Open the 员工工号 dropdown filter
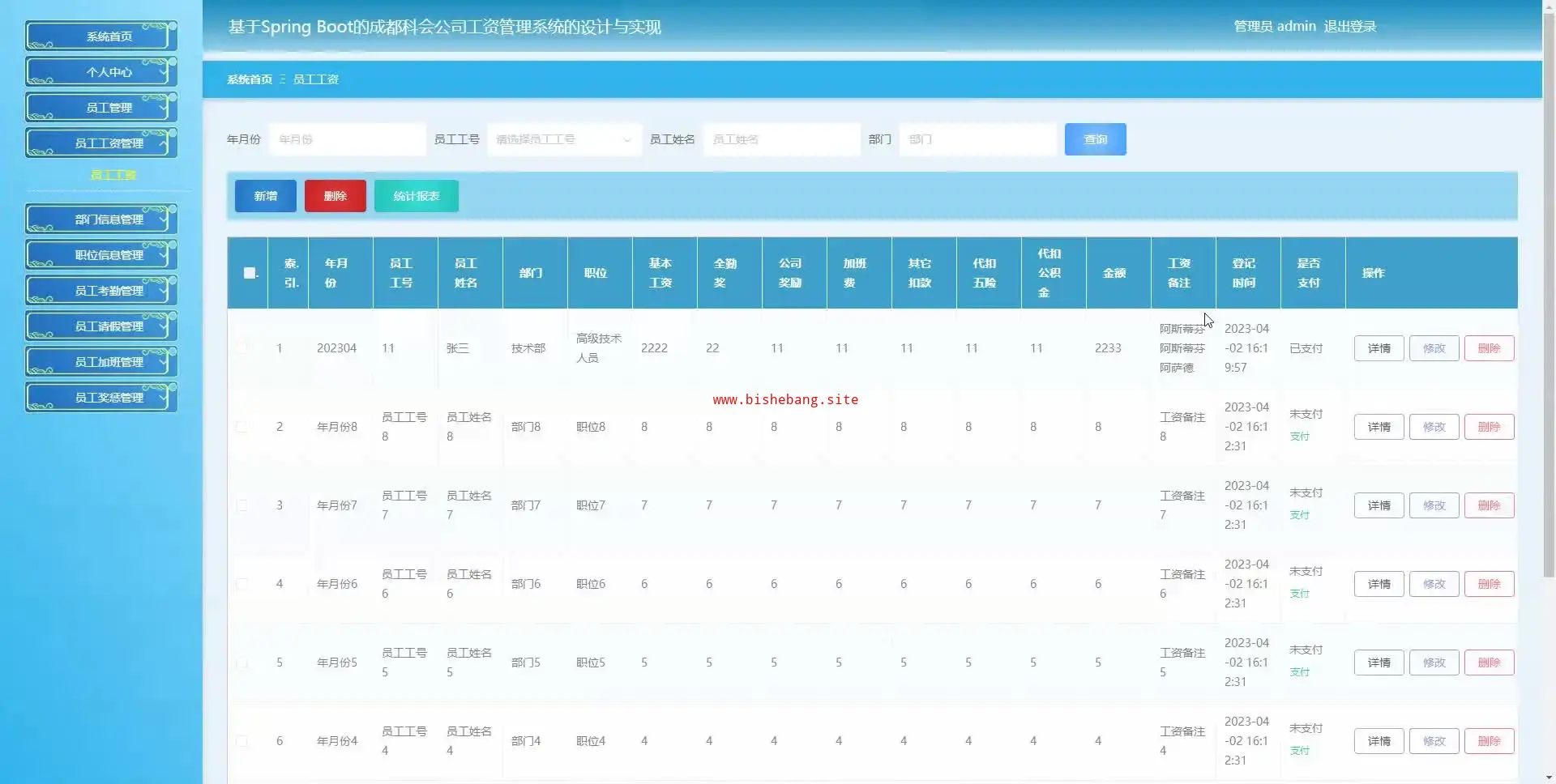Screen dimensions: 1556x784 (x=563, y=139)
